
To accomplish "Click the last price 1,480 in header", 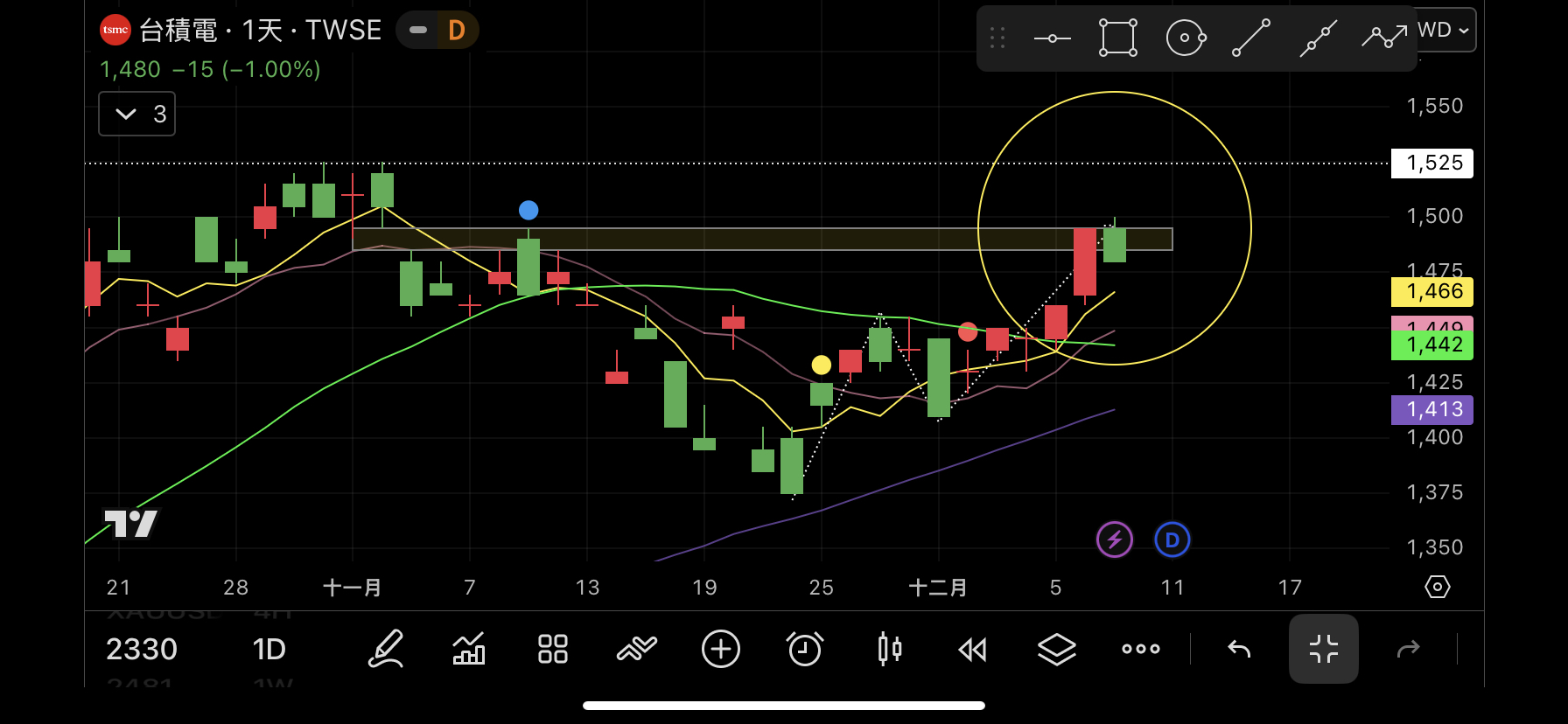I will 130,69.
